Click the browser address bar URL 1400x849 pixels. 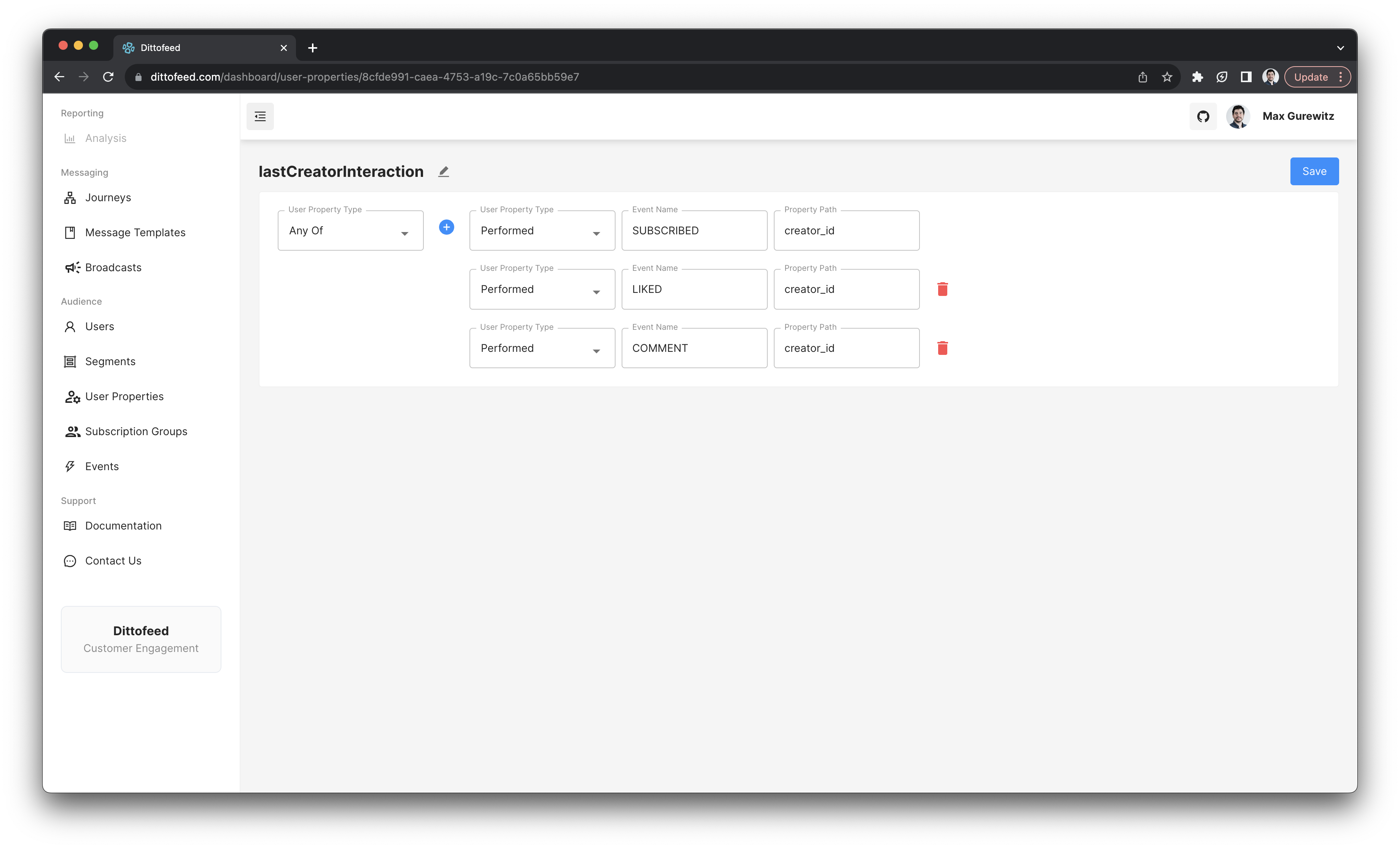tap(365, 77)
